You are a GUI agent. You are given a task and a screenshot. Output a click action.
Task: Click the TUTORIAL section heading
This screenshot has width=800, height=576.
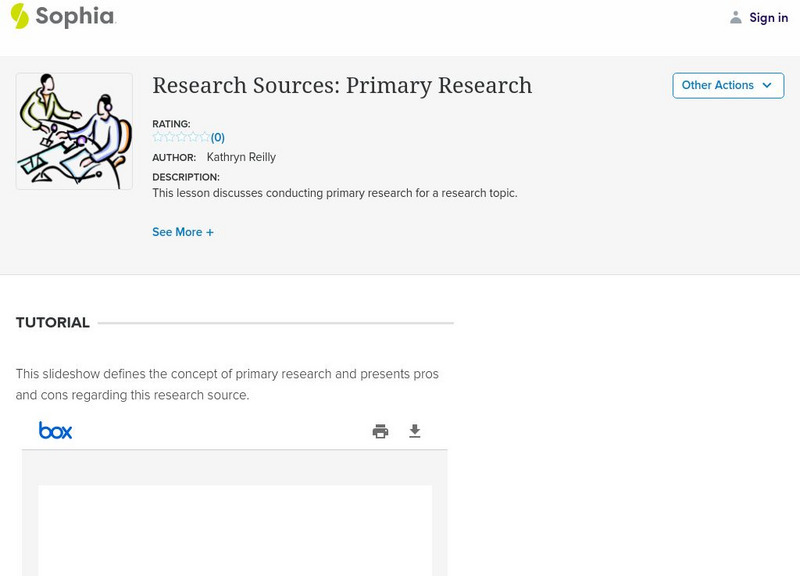(53, 323)
